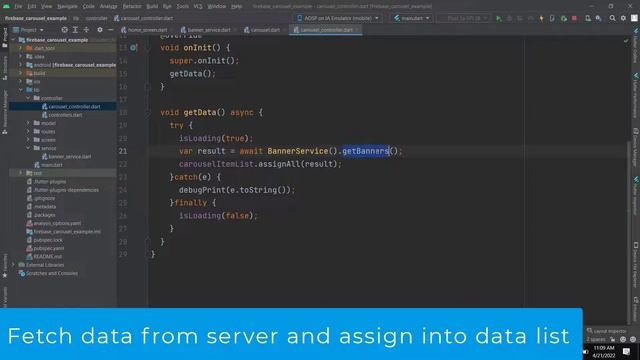This screenshot has width=640, height=360.
Task: Click the AVD Manager device icon
Action: tap(588, 18)
